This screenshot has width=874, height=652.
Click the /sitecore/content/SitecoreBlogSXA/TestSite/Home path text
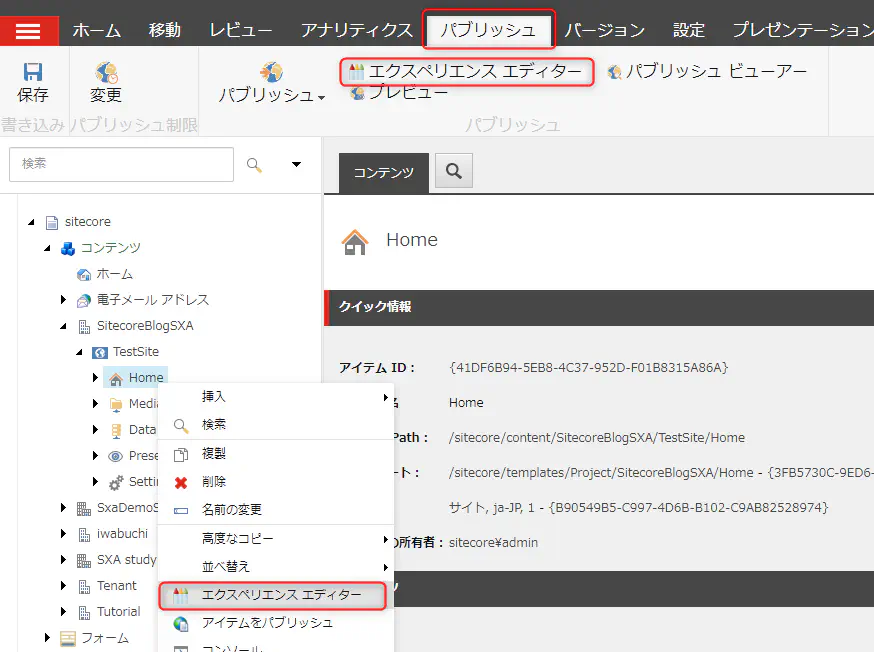click(597, 438)
